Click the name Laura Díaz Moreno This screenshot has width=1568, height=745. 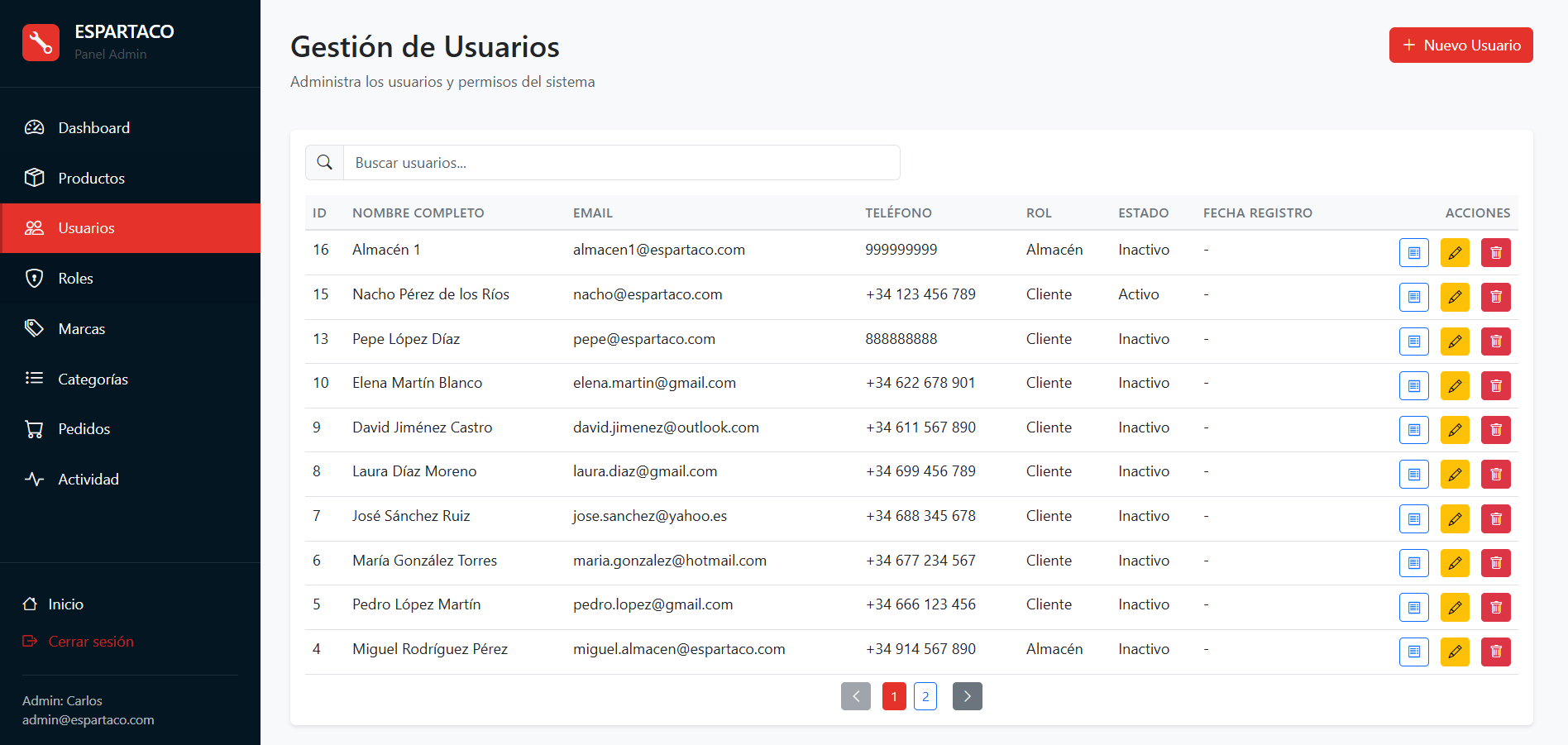(414, 471)
